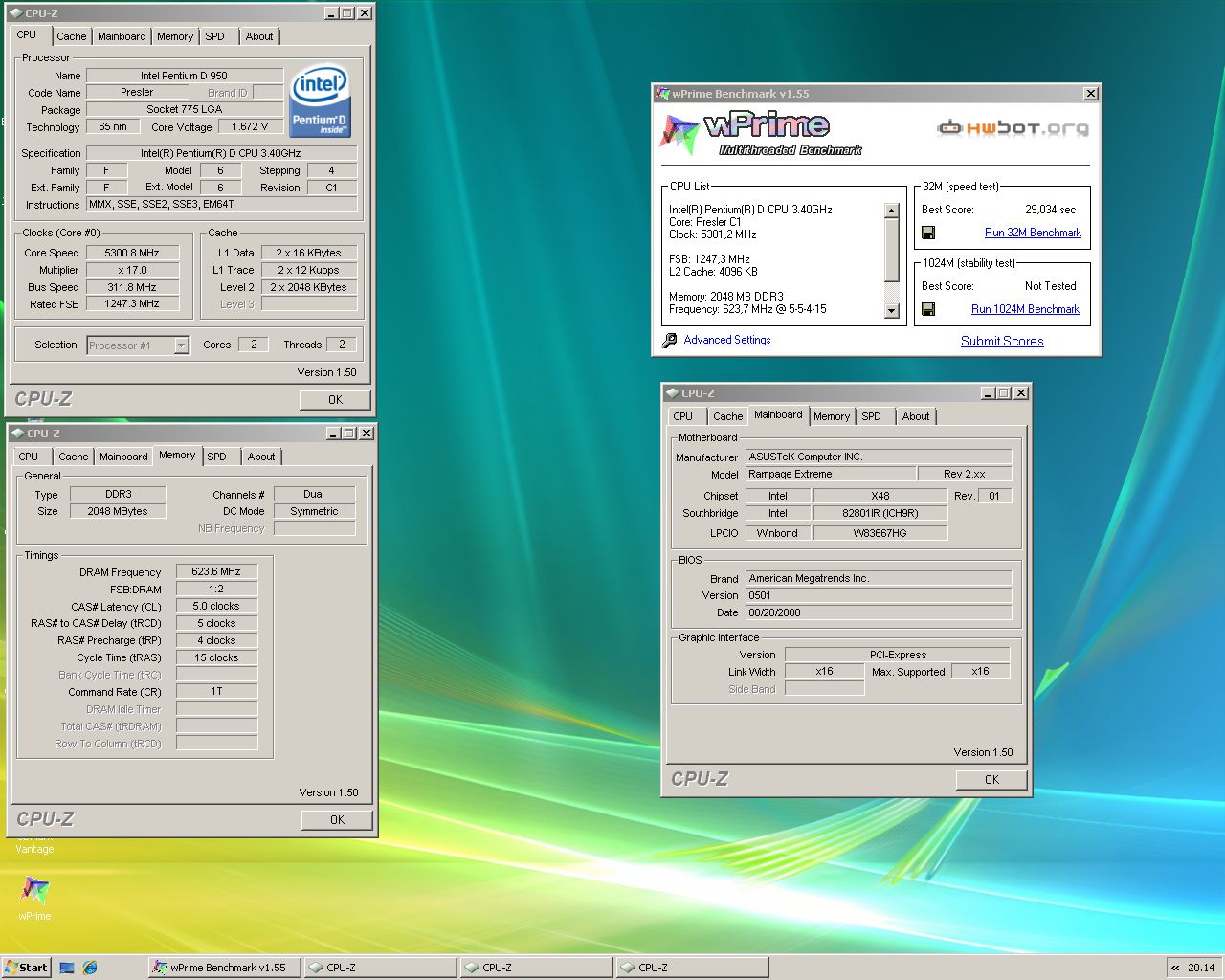Click the Rampage Extreme model field
The image size is (1225, 980).
pos(831,474)
